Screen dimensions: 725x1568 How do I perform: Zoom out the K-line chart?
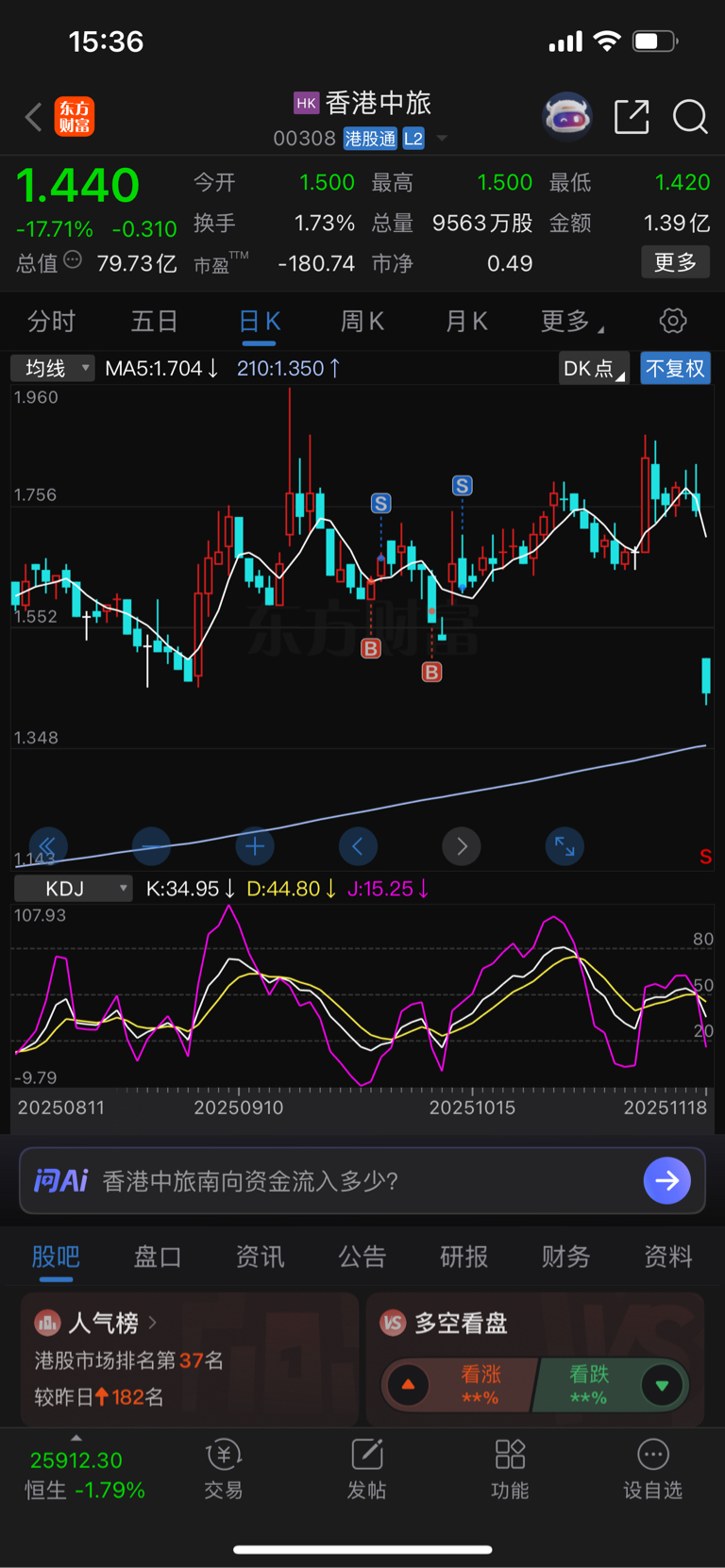pos(151,846)
